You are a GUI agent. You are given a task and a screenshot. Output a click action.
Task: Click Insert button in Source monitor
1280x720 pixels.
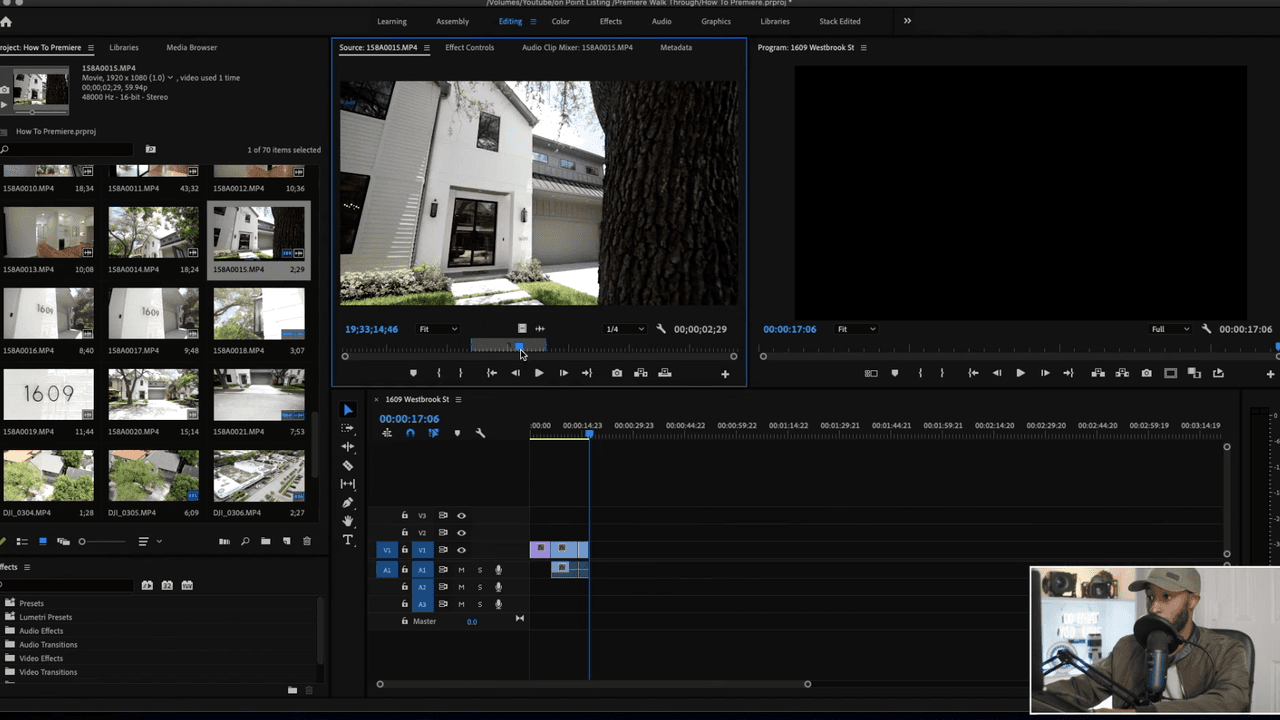[641, 373]
